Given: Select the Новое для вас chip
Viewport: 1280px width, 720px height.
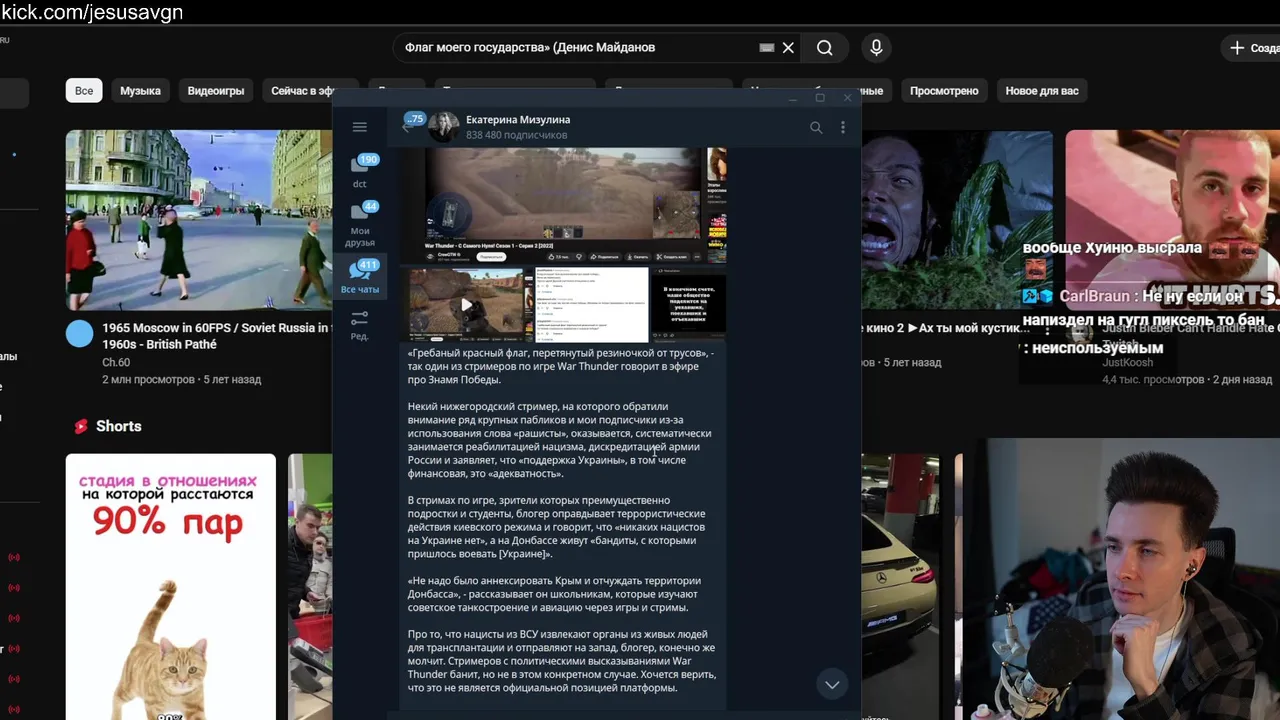Looking at the screenshot, I should pos(1042,91).
